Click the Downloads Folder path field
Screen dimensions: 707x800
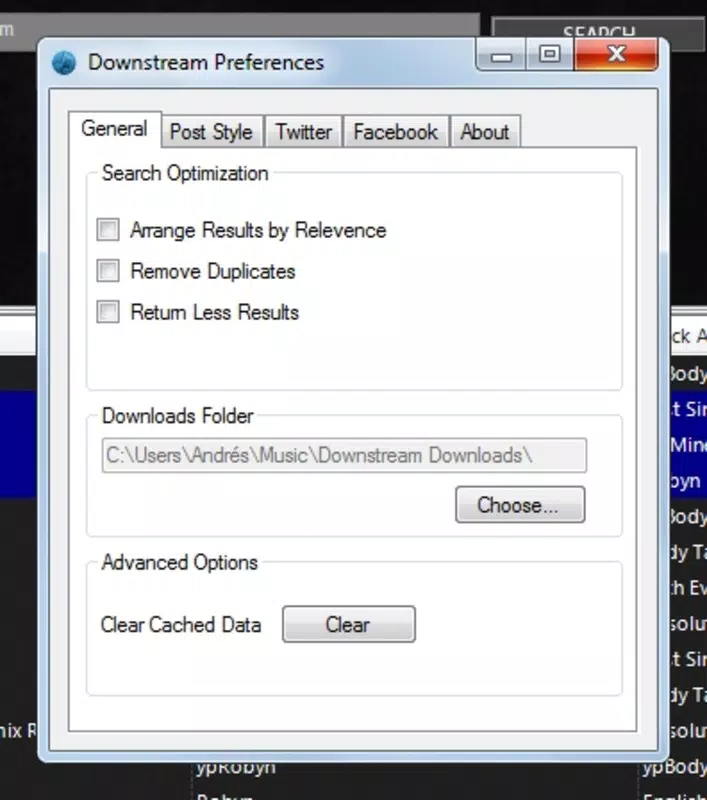(x=344, y=455)
